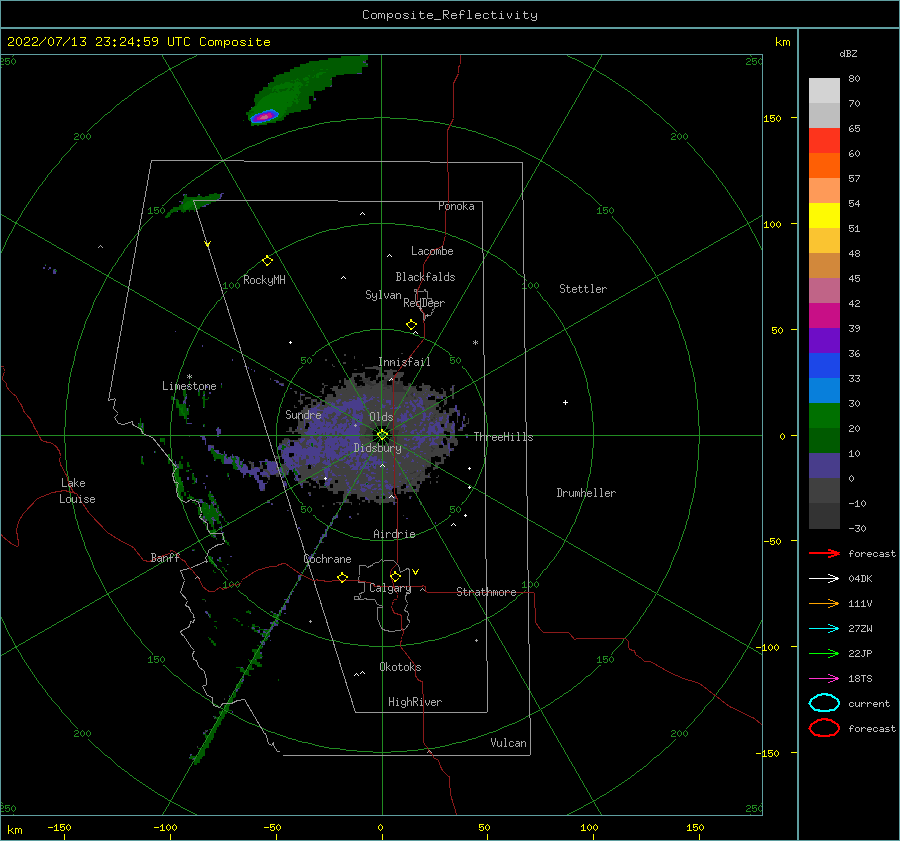900x841 pixels.
Task: Select the 10 dBZ slate-blue swatch
Action: tap(824, 466)
